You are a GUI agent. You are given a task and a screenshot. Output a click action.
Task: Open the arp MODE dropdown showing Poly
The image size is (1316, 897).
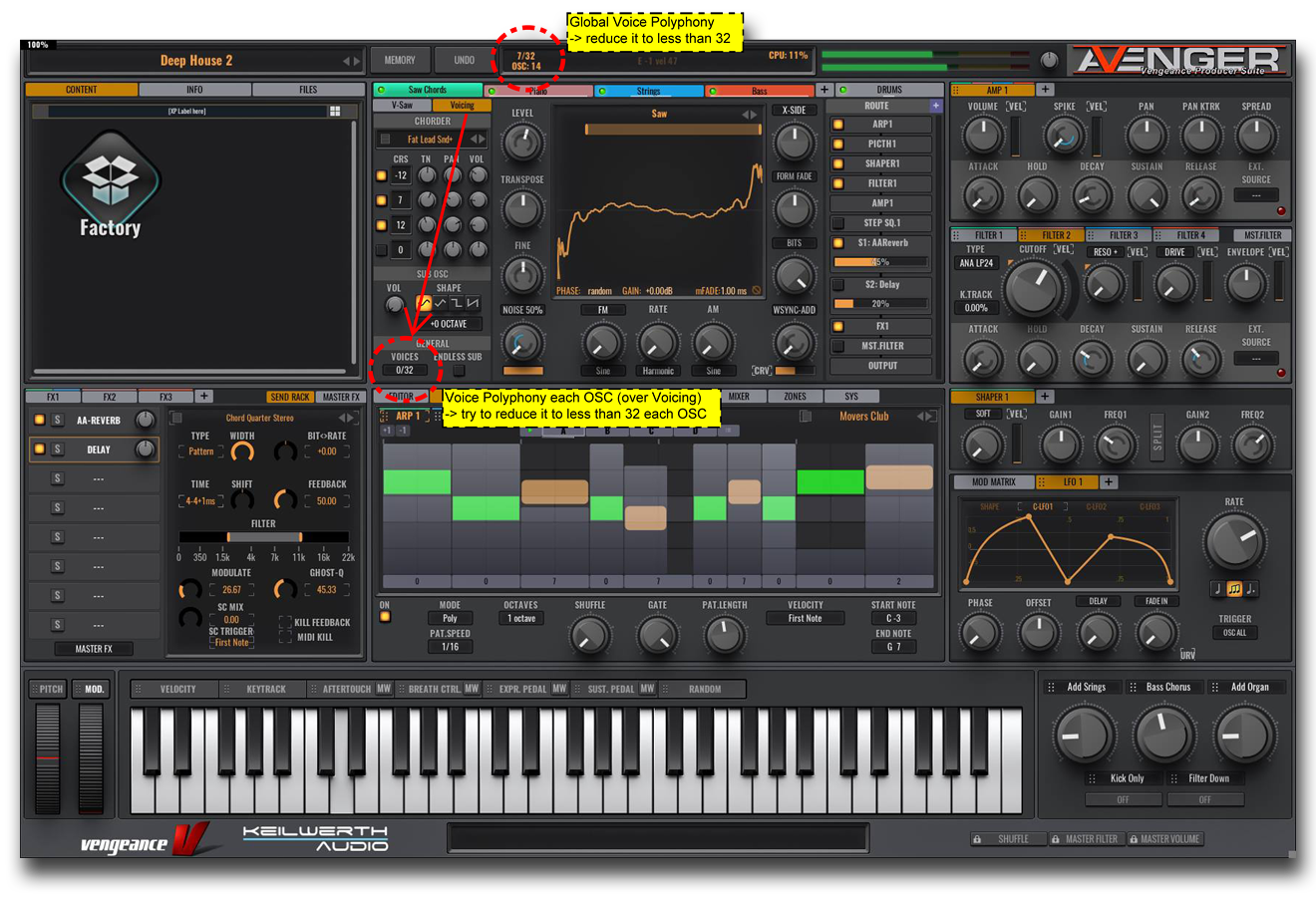click(x=450, y=618)
